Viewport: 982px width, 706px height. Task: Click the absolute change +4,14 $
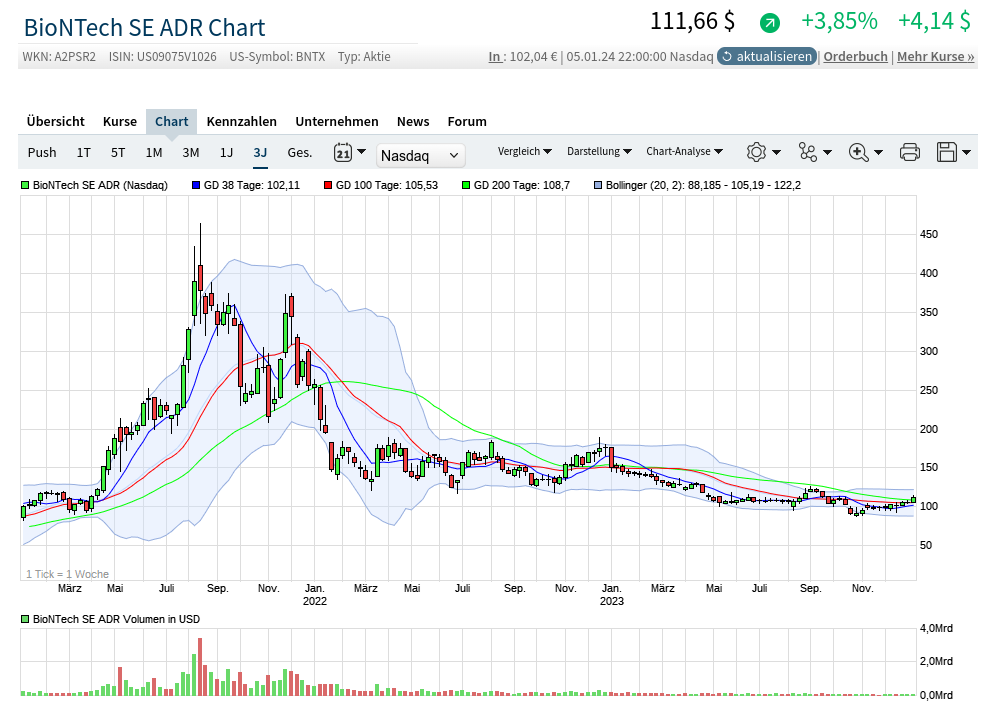click(934, 21)
